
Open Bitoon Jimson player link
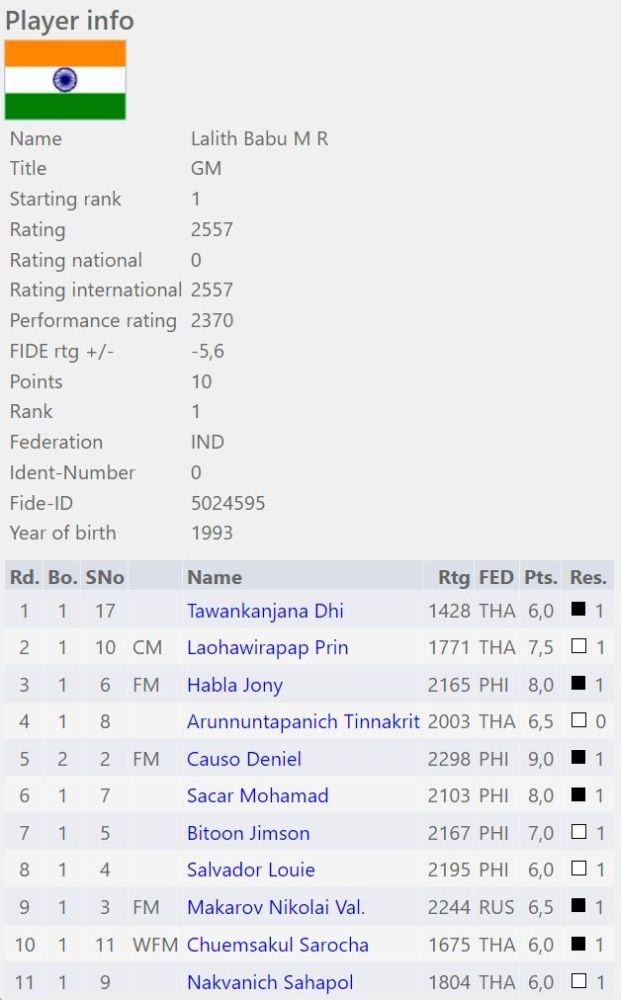pyautogui.click(x=248, y=833)
